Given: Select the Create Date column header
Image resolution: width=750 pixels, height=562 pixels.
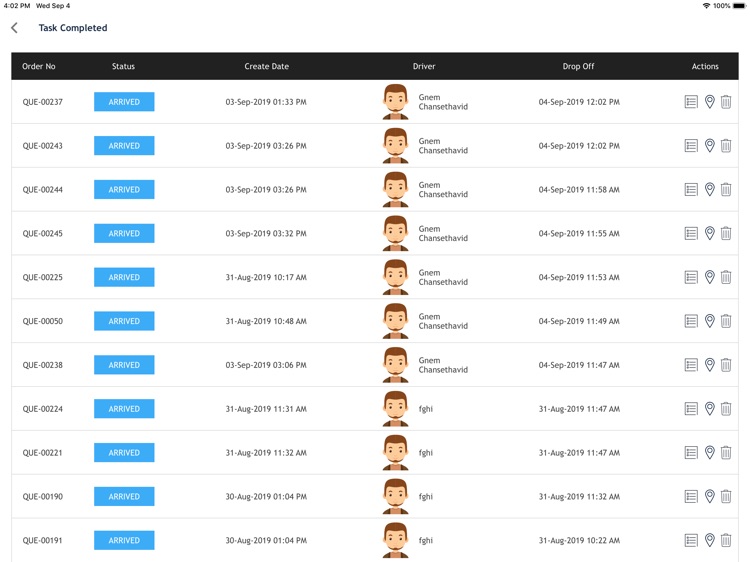Looking at the screenshot, I should pos(266,66).
